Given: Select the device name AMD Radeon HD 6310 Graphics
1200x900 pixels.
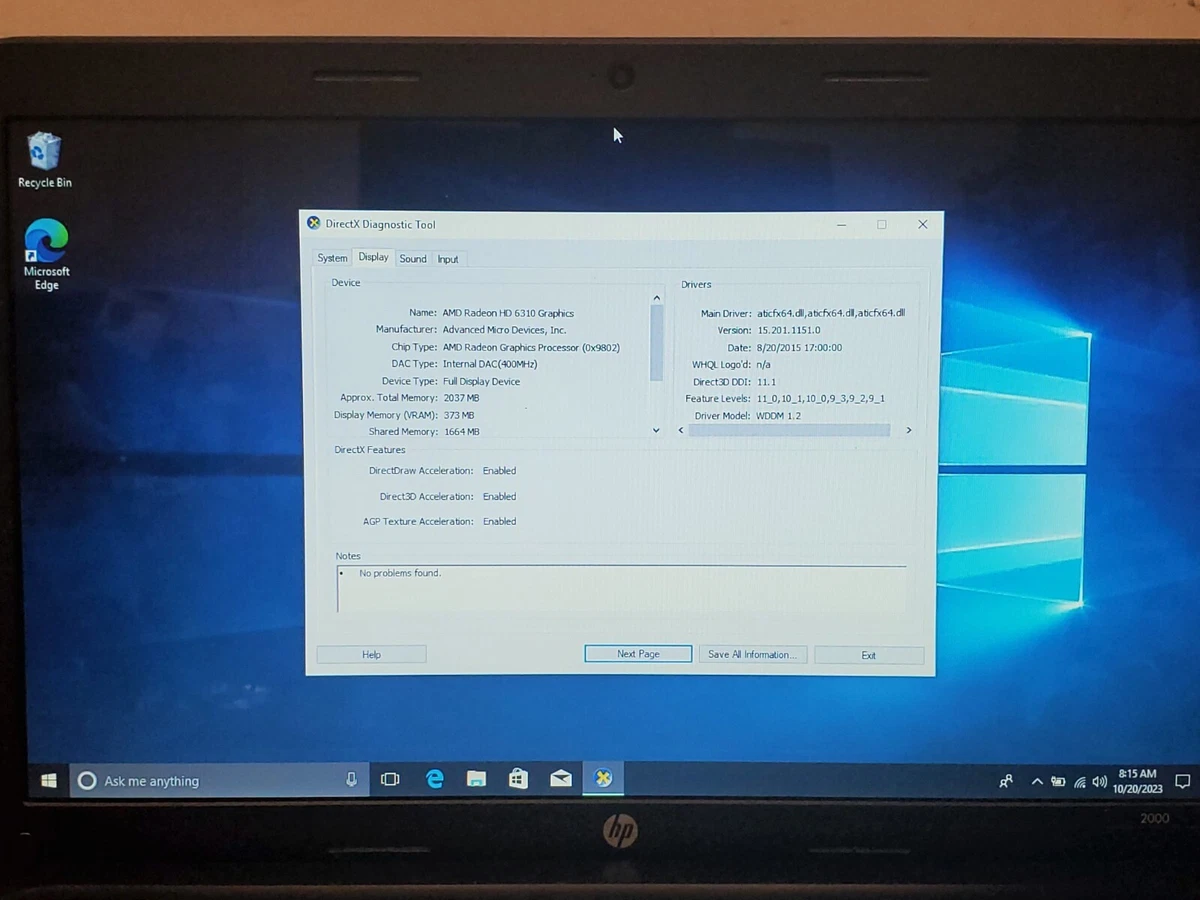Looking at the screenshot, I should pyautogui.click(x=508, y=313).
